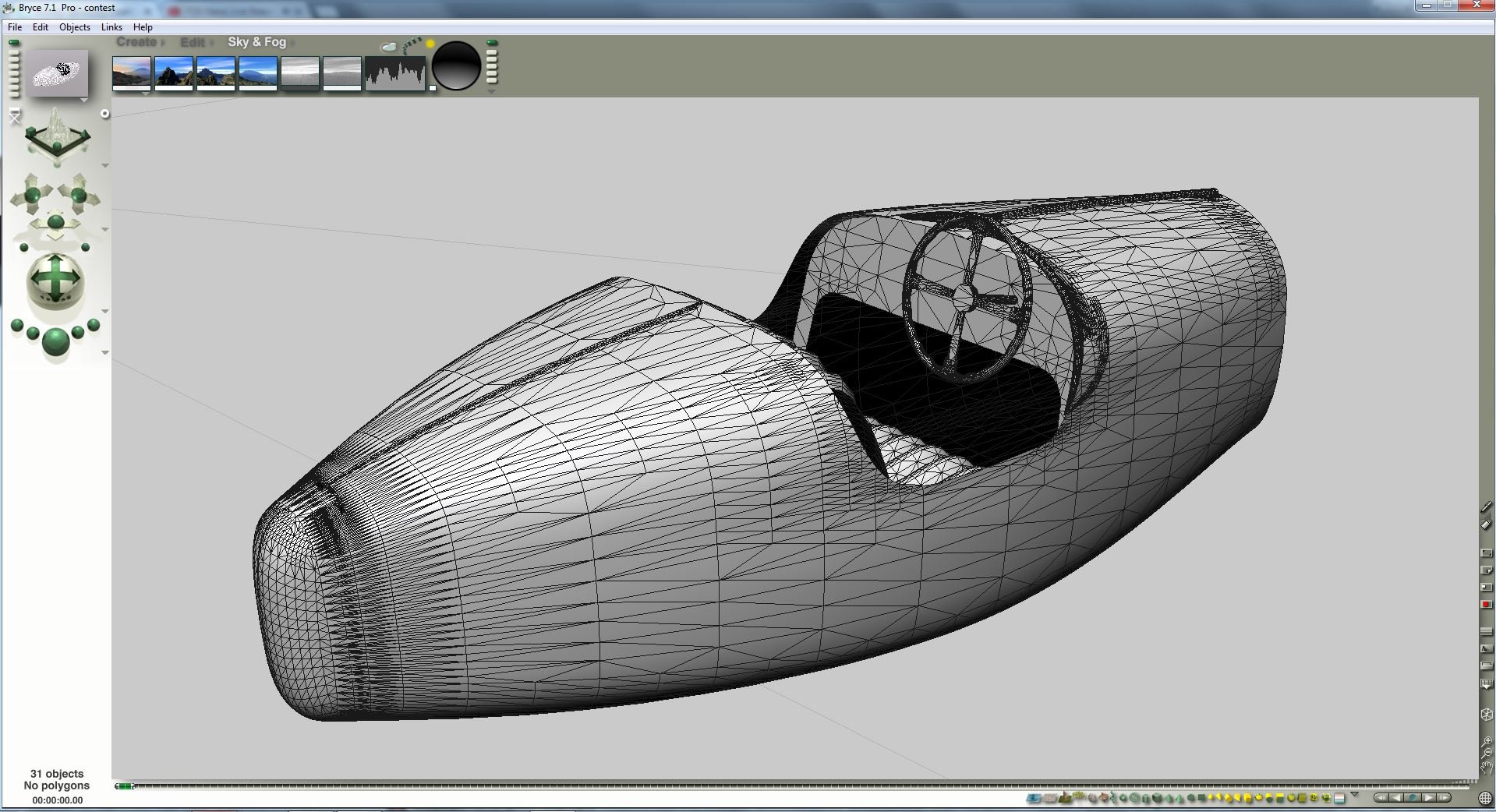Image resolution: width=1496 pixels, height=812 pixels.
Task: Click the second-left render control sphere
Action: [x=33, y=334]
